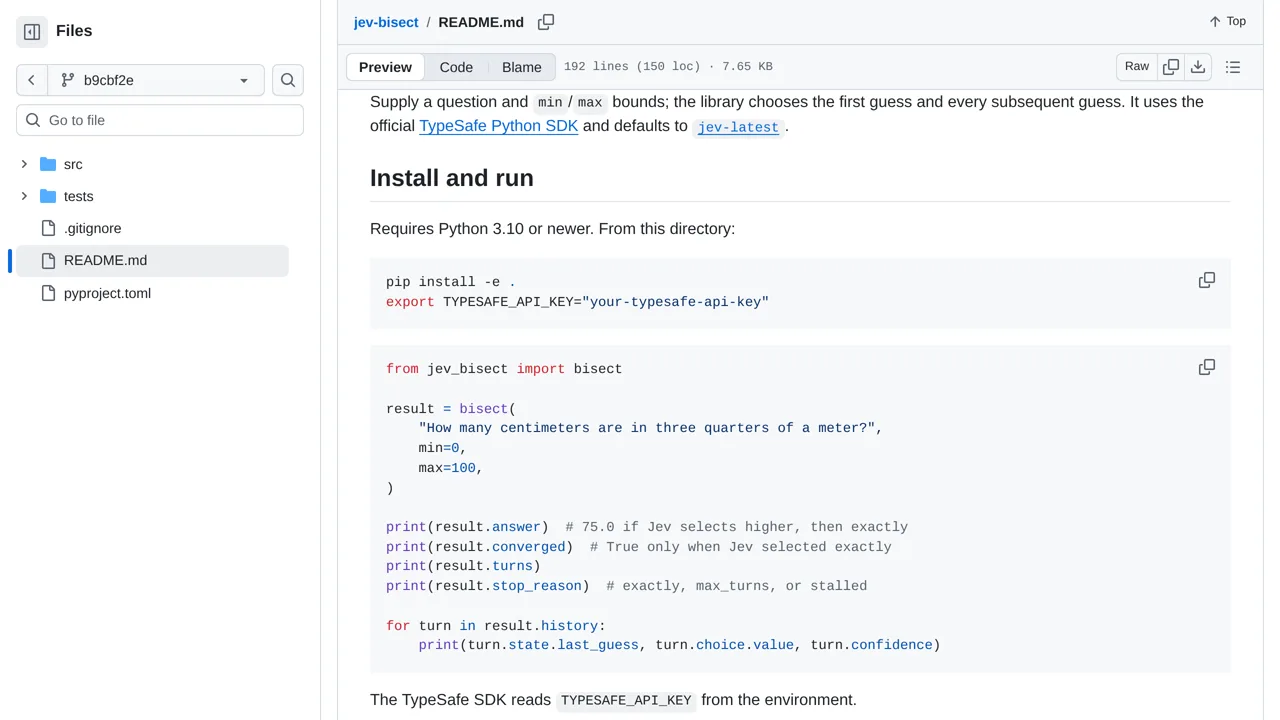1280x720 pixels.
Task: Download the raw file
Action: coord(1198,67)
